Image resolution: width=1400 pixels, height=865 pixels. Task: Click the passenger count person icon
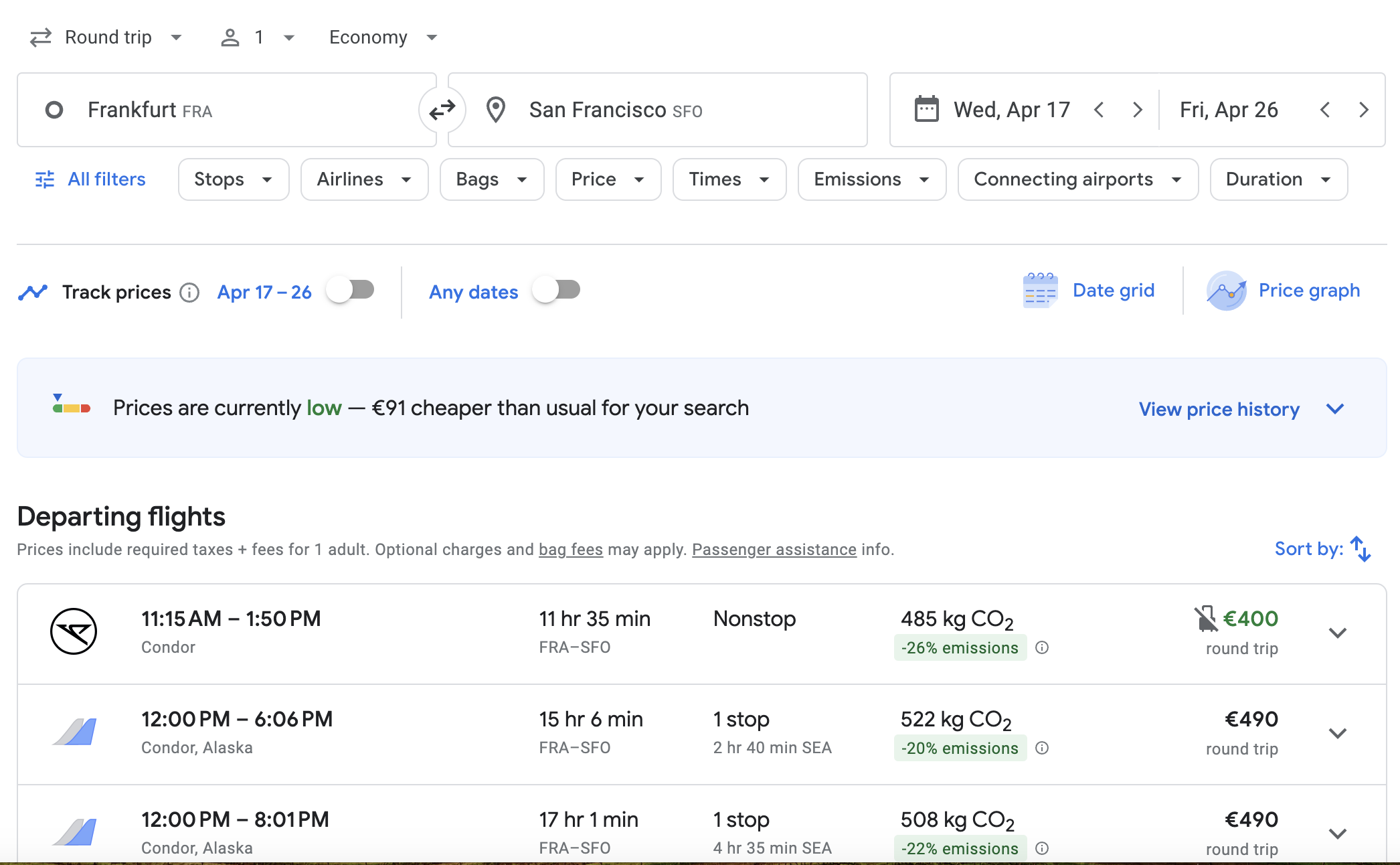click(230, 37)
